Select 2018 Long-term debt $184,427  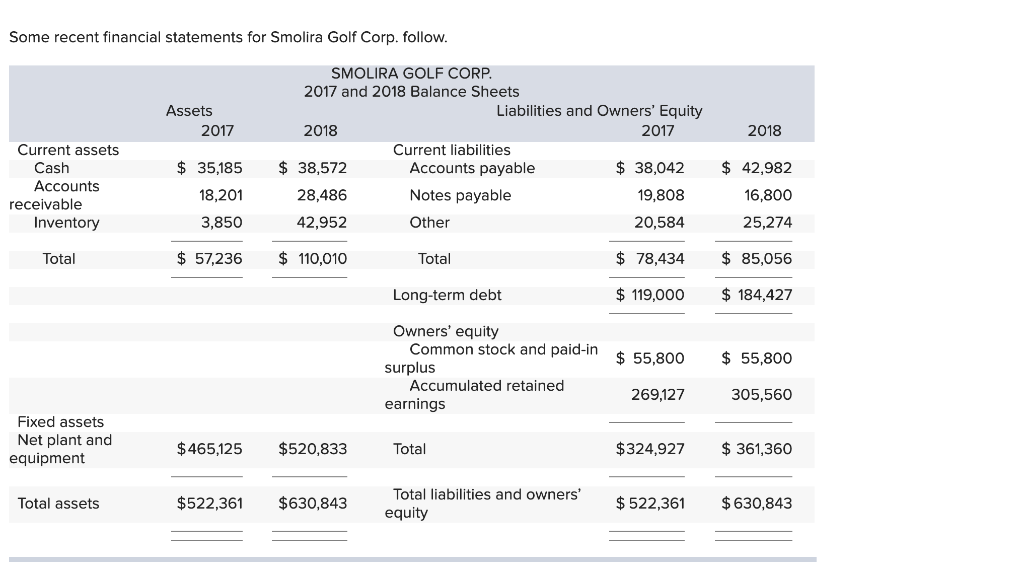click(x=756, y=295)
